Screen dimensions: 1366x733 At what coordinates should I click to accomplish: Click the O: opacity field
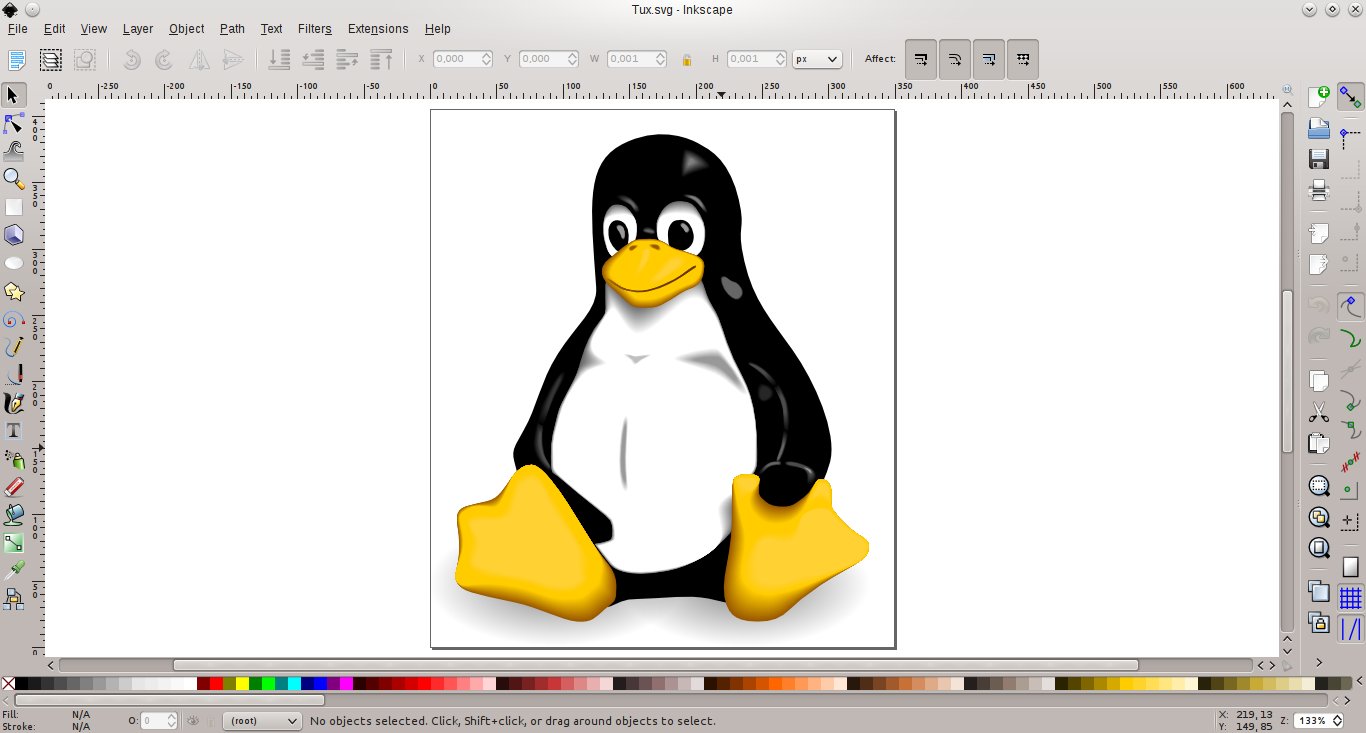click(x=159, y=720)
